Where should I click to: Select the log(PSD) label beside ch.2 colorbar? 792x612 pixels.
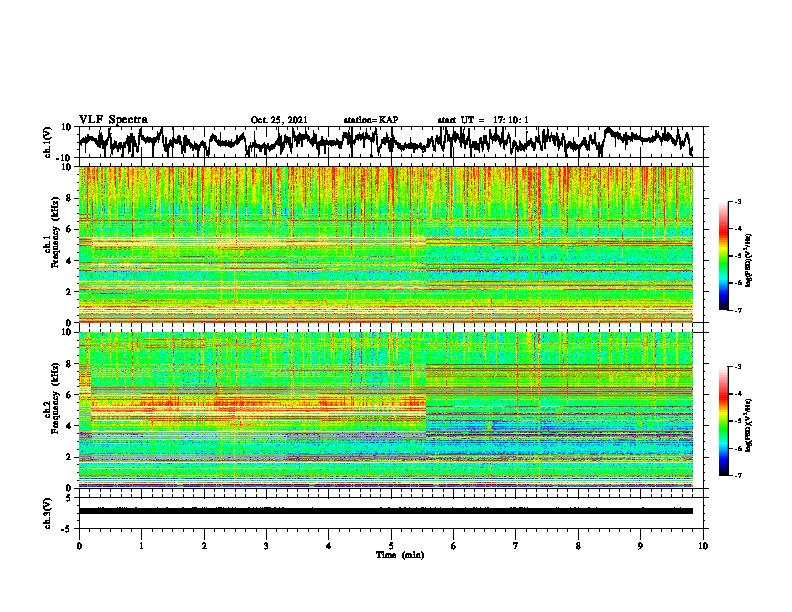pyautogui.click(x=748, y=425)
